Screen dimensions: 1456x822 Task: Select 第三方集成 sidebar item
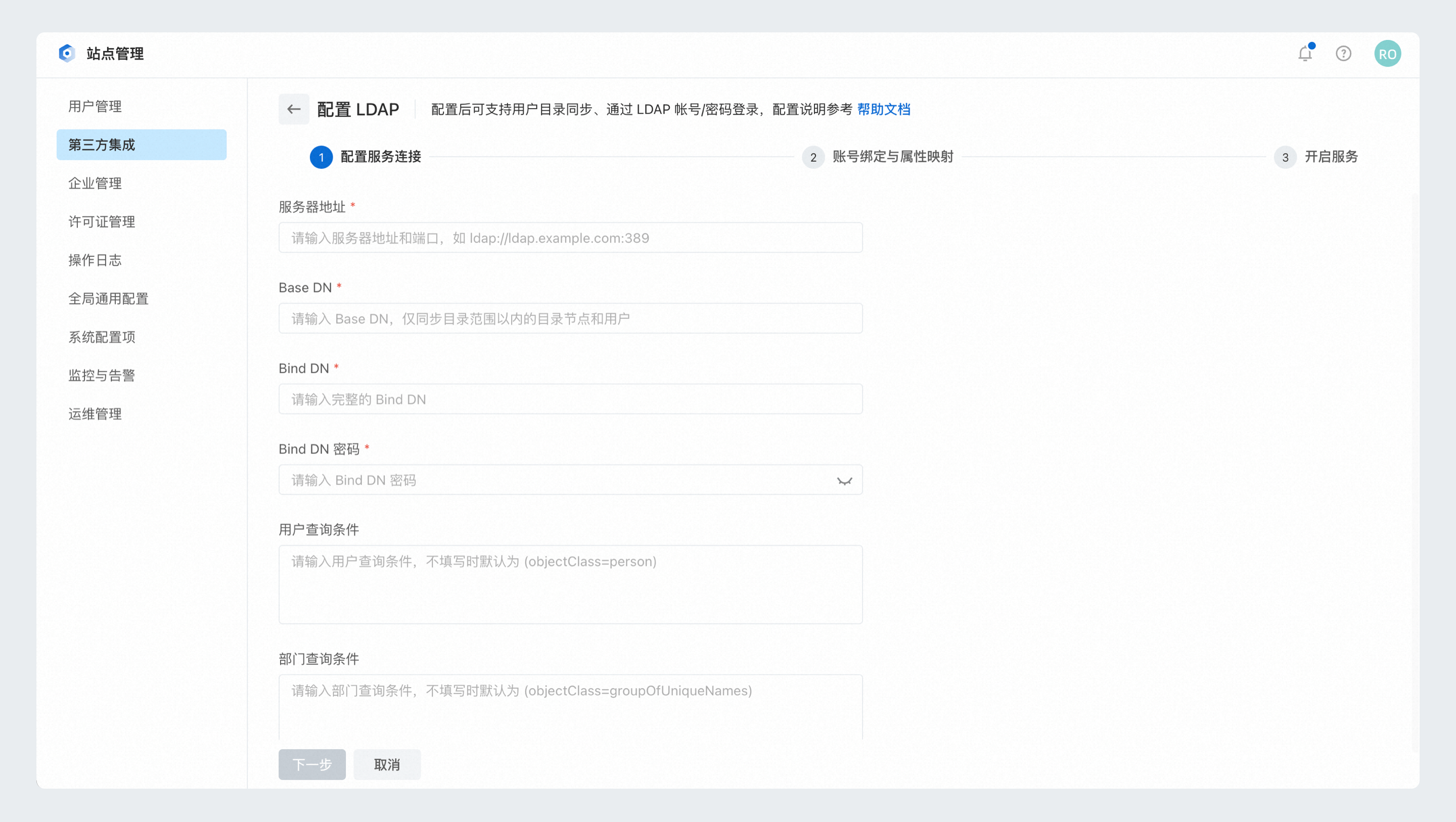(x=142, y=145)
